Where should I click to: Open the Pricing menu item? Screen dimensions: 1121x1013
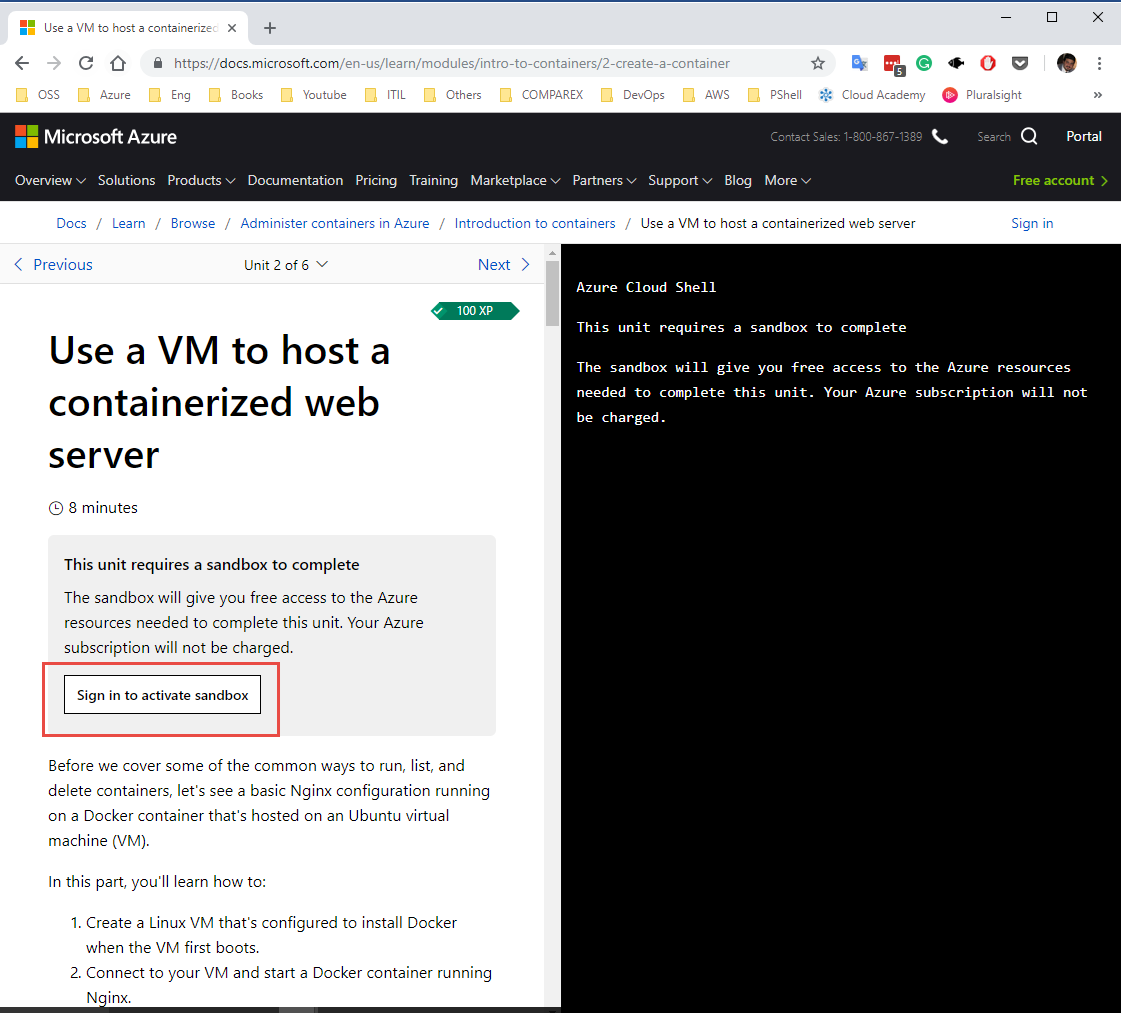[376, 180]
